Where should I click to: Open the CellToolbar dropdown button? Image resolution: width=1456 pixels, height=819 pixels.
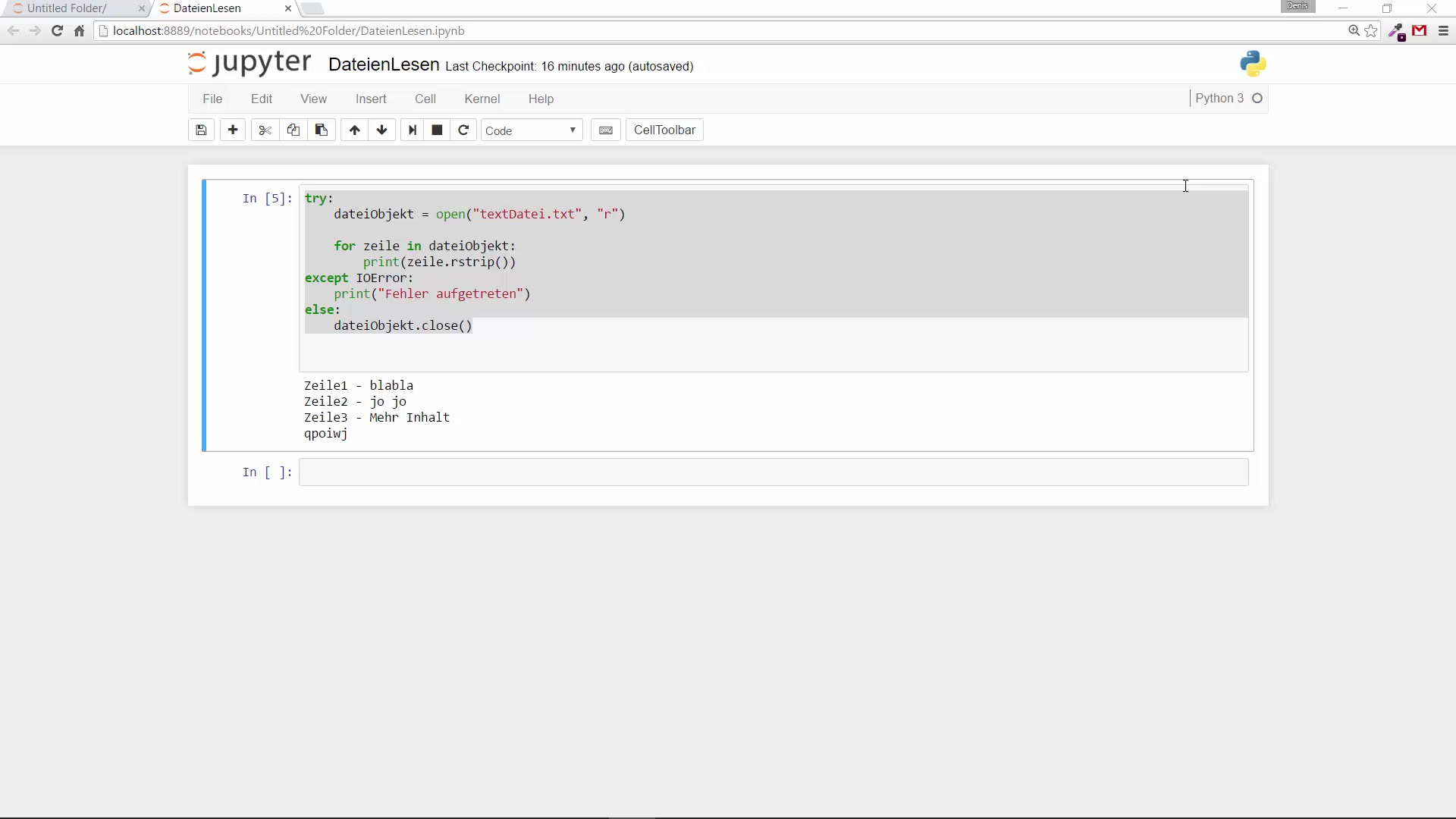664,130
